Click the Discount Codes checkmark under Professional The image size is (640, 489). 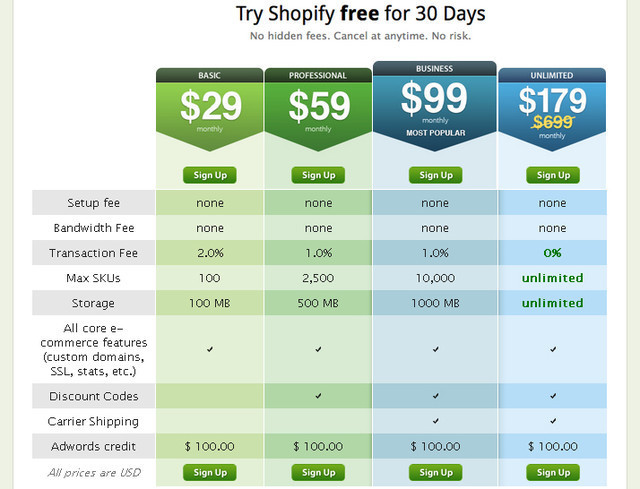[x=318, y=396]
